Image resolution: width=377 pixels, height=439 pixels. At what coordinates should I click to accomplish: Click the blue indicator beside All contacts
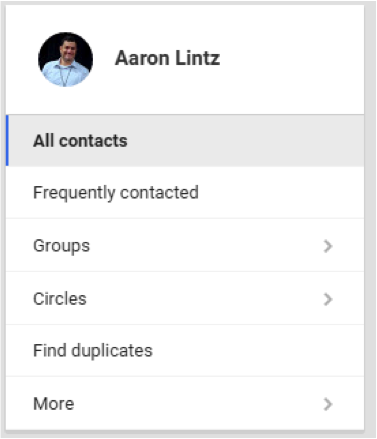pos(7,140)
